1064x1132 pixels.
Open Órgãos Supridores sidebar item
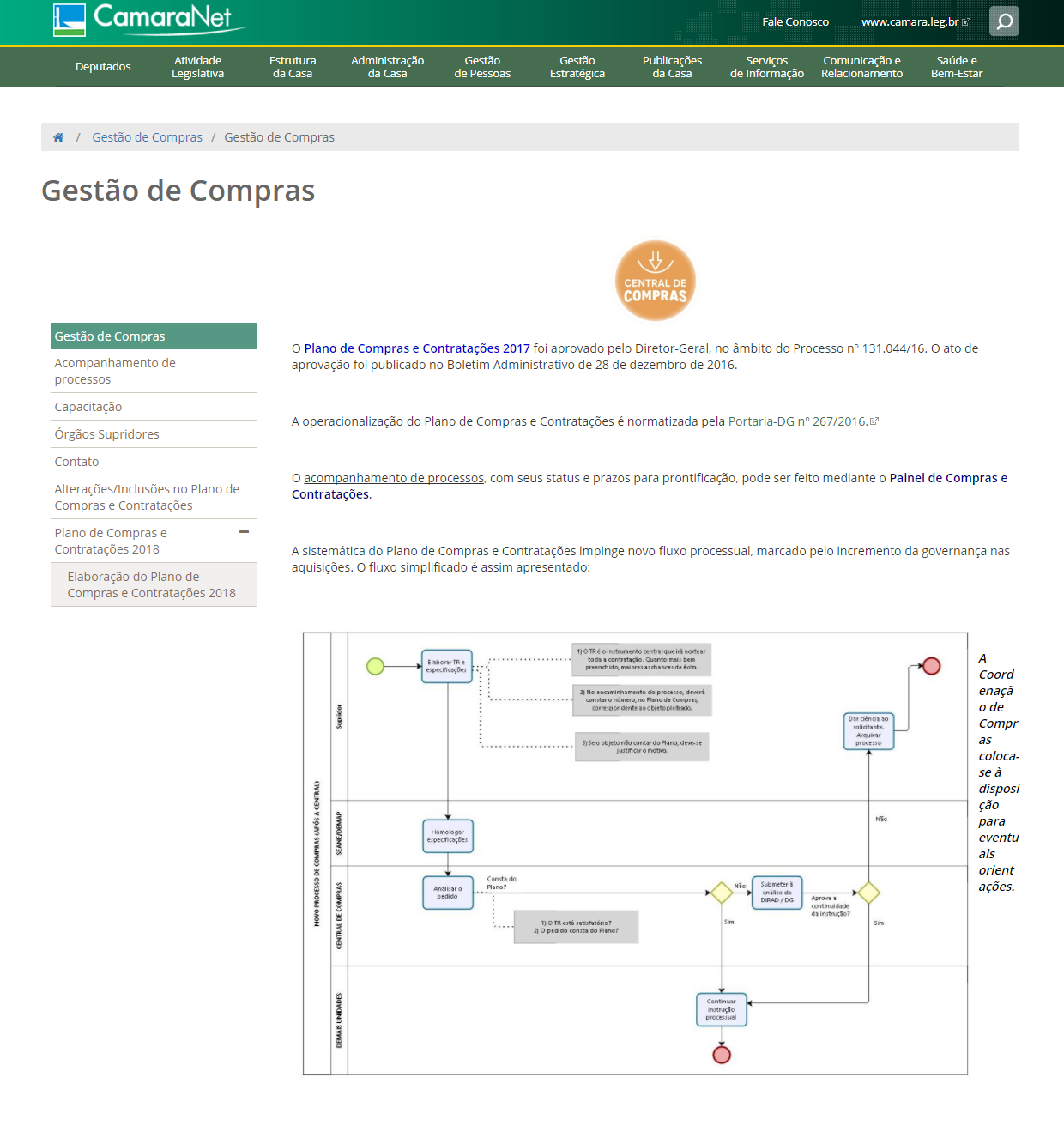(107, 434)
